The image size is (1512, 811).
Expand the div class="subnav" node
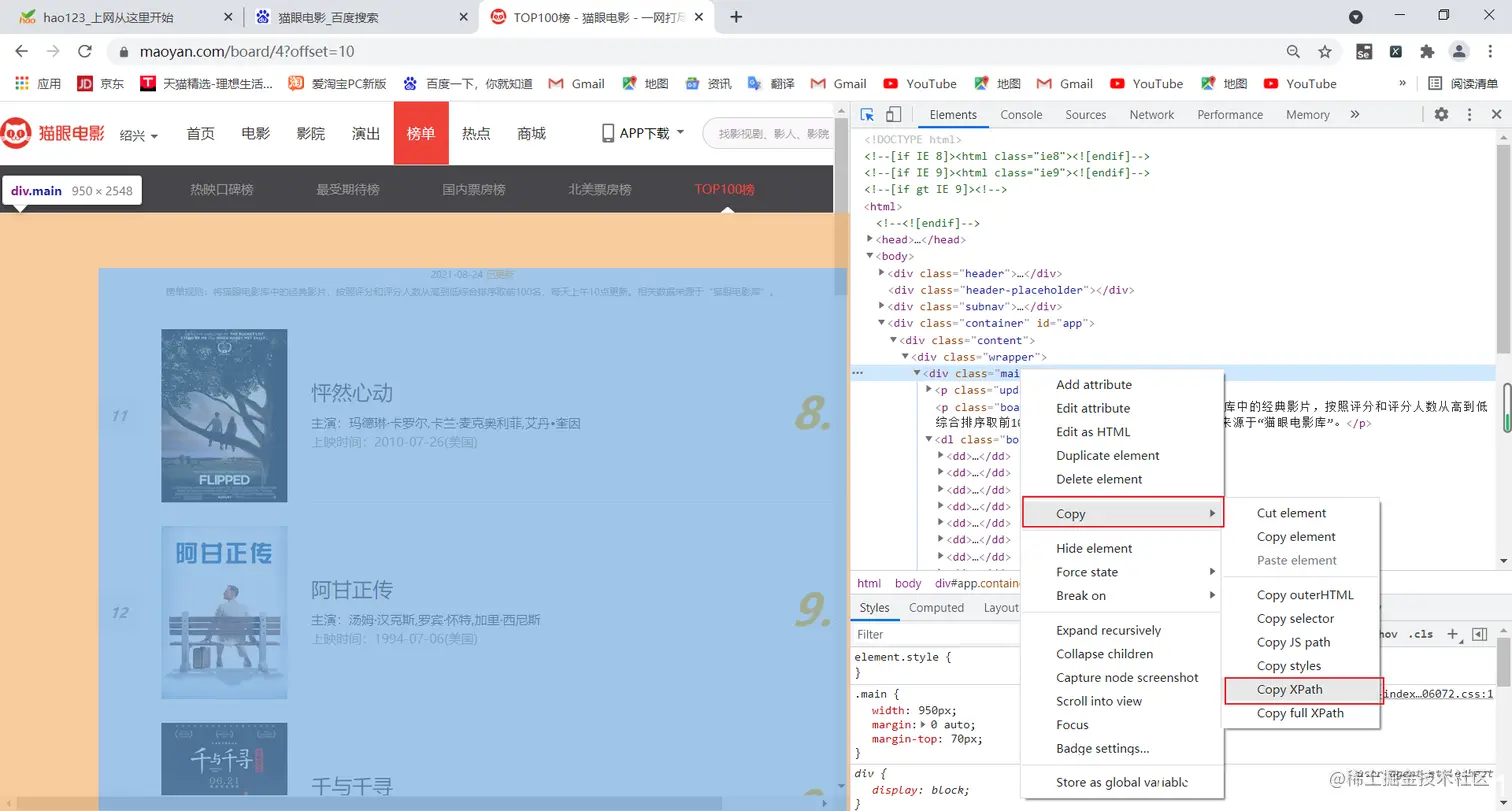click(x=882, y=306)
